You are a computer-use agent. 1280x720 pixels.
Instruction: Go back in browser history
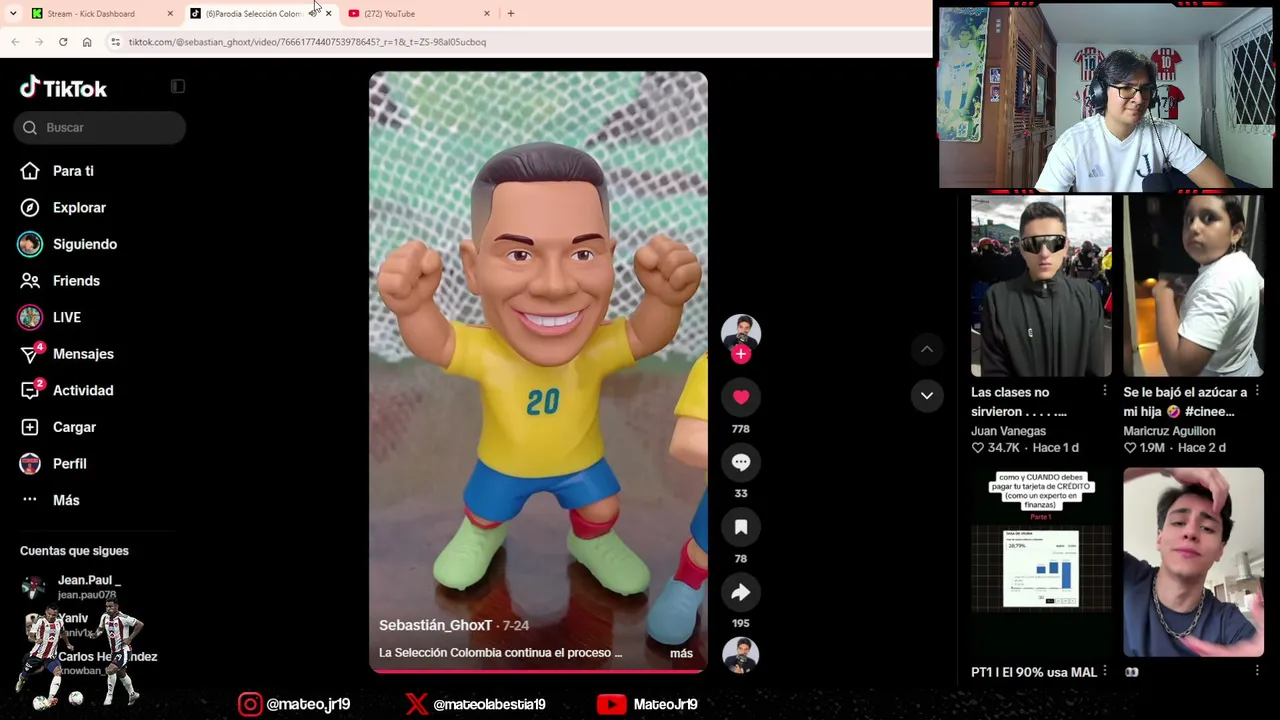(15, 42)
